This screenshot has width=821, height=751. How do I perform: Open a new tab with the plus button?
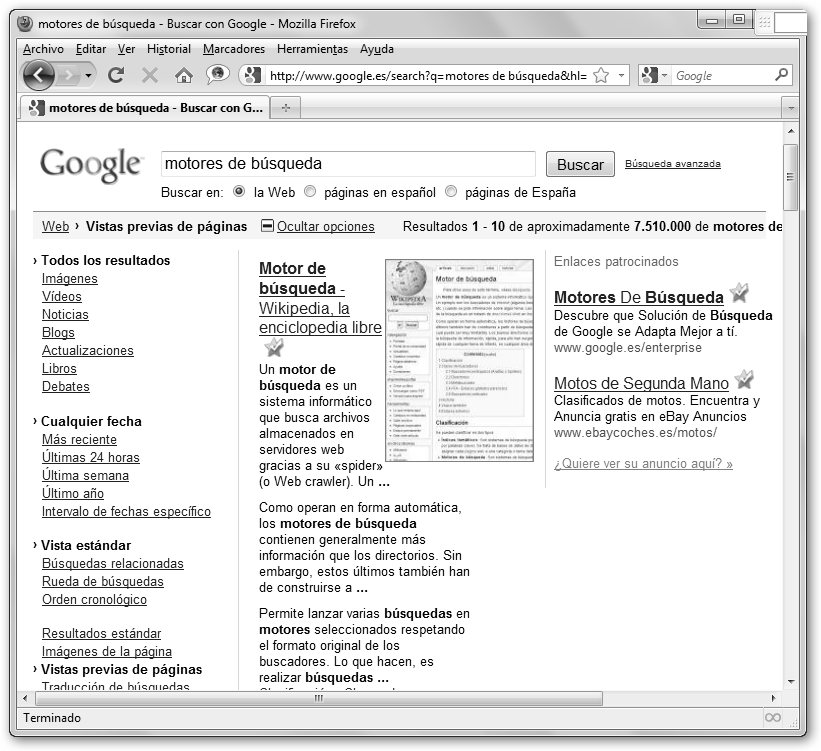pyautogui.click(x=285, y=108)
